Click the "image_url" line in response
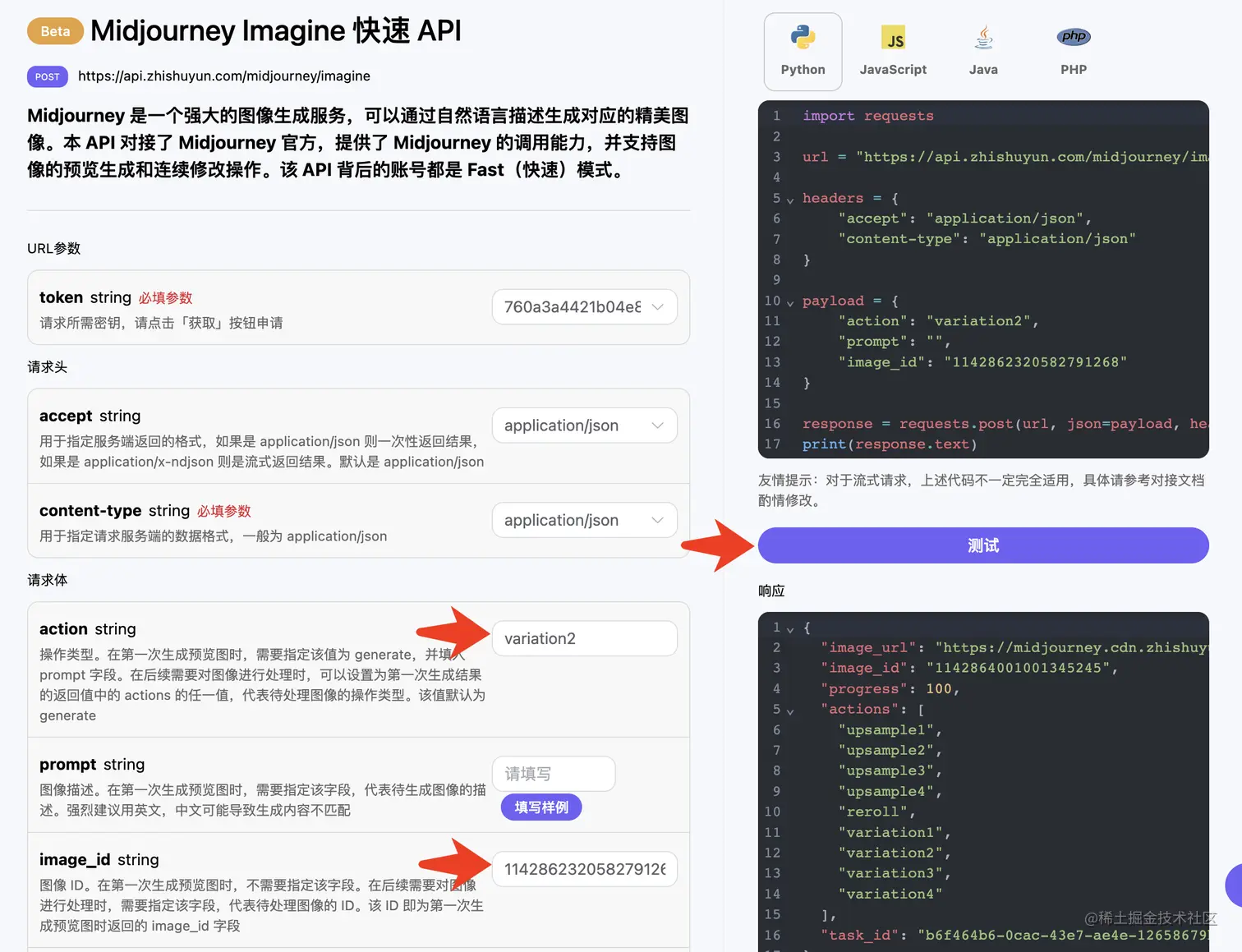 [1014, 647]
